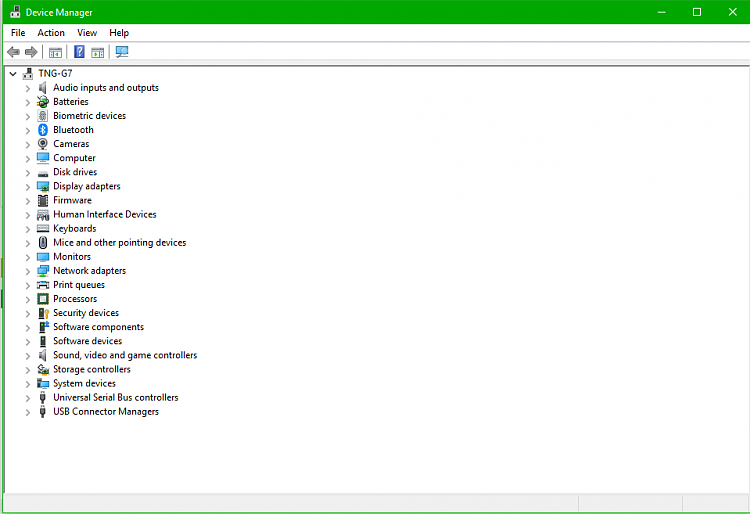This screenshot has height=514, width=750.
Task: Click the fingerprint icon for Biometric devices
Action: point(43,116)
